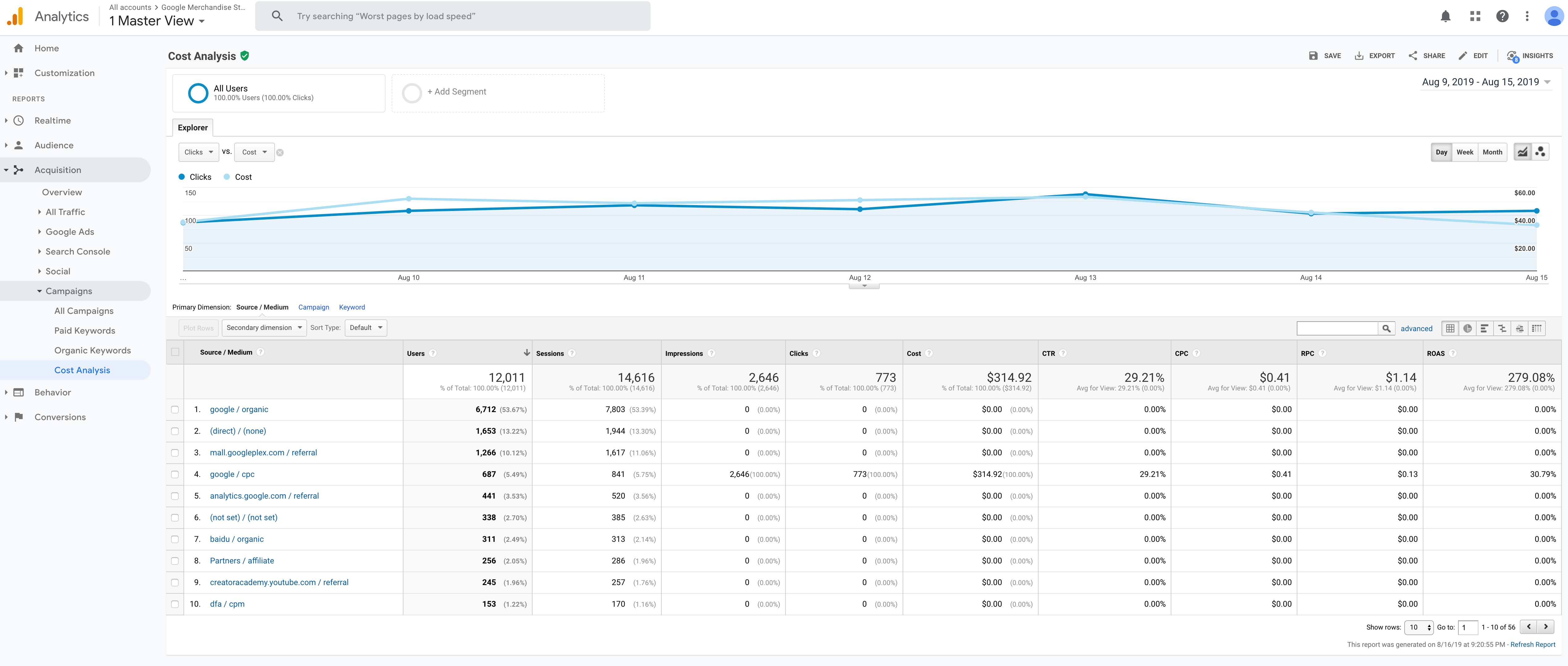1568x666 pixels.
Task: Click the Go to page input
Action: click(x=1468, y=627)
